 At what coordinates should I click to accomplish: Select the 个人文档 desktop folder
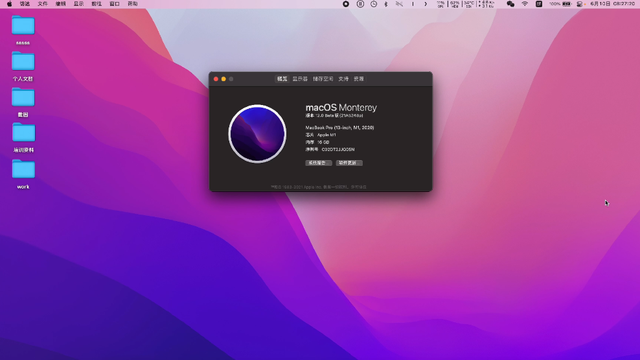[x=23, y=61]
